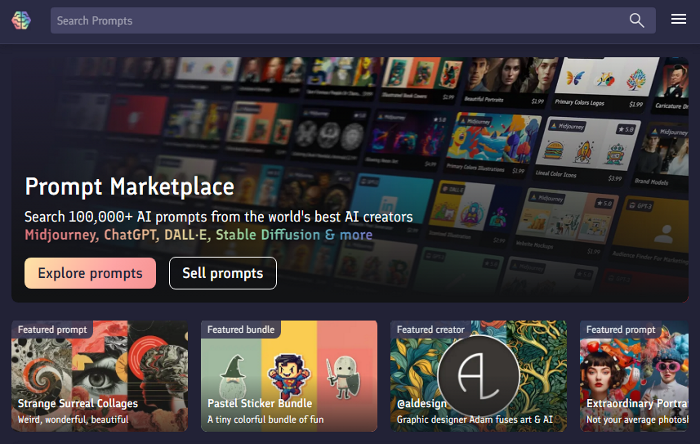Open the Strange Surreal Collages card
Screen dimensions: 700x444
100,376
